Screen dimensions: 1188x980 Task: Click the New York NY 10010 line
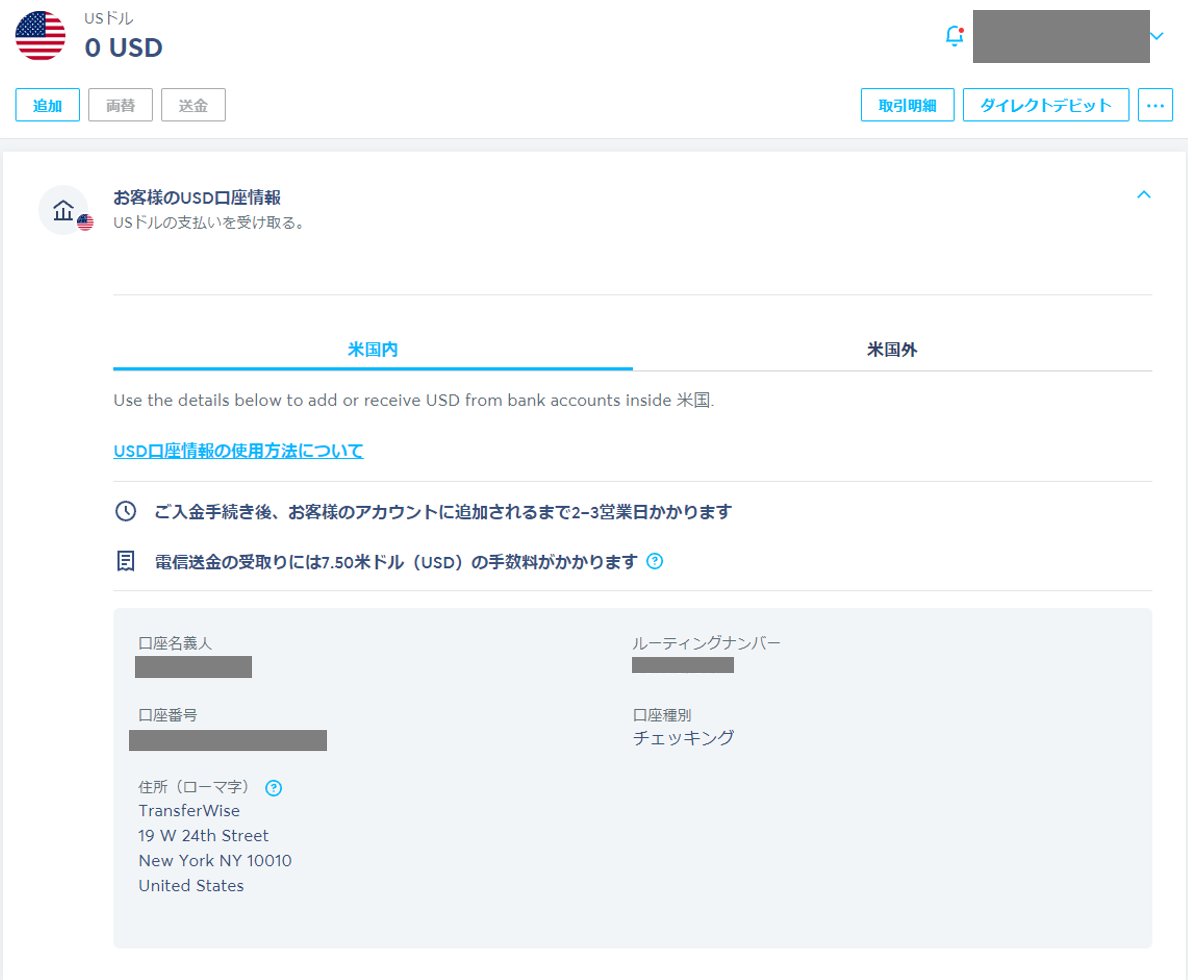[x=215, y=861]
